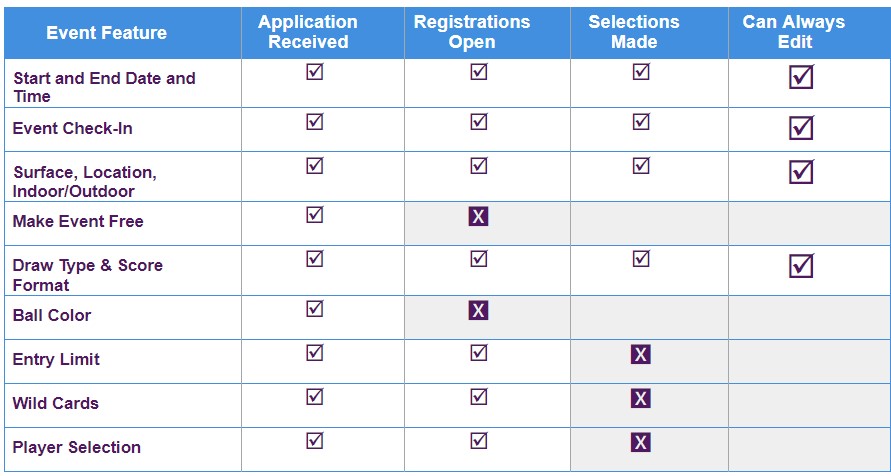Click the Can Always Edit column header
Viewport: 891px width, 476px height.
794,32
